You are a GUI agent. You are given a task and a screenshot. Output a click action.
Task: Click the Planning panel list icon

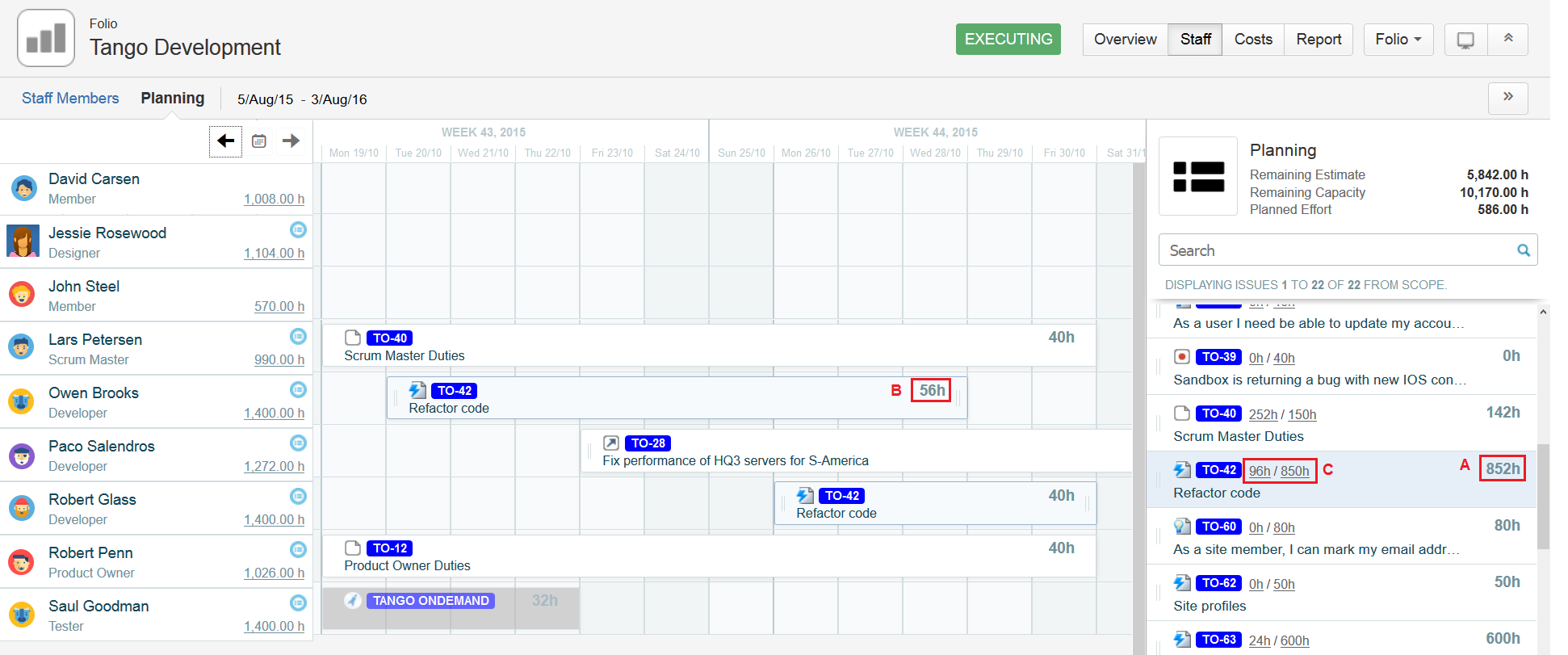click(1198, 176)
